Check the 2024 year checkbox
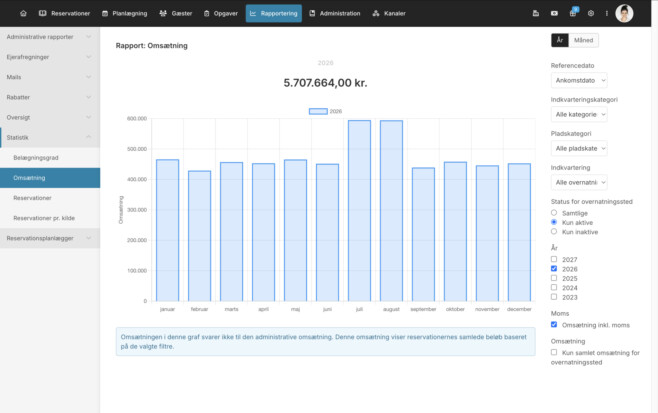658x413 pixels. tap(554, 288)
